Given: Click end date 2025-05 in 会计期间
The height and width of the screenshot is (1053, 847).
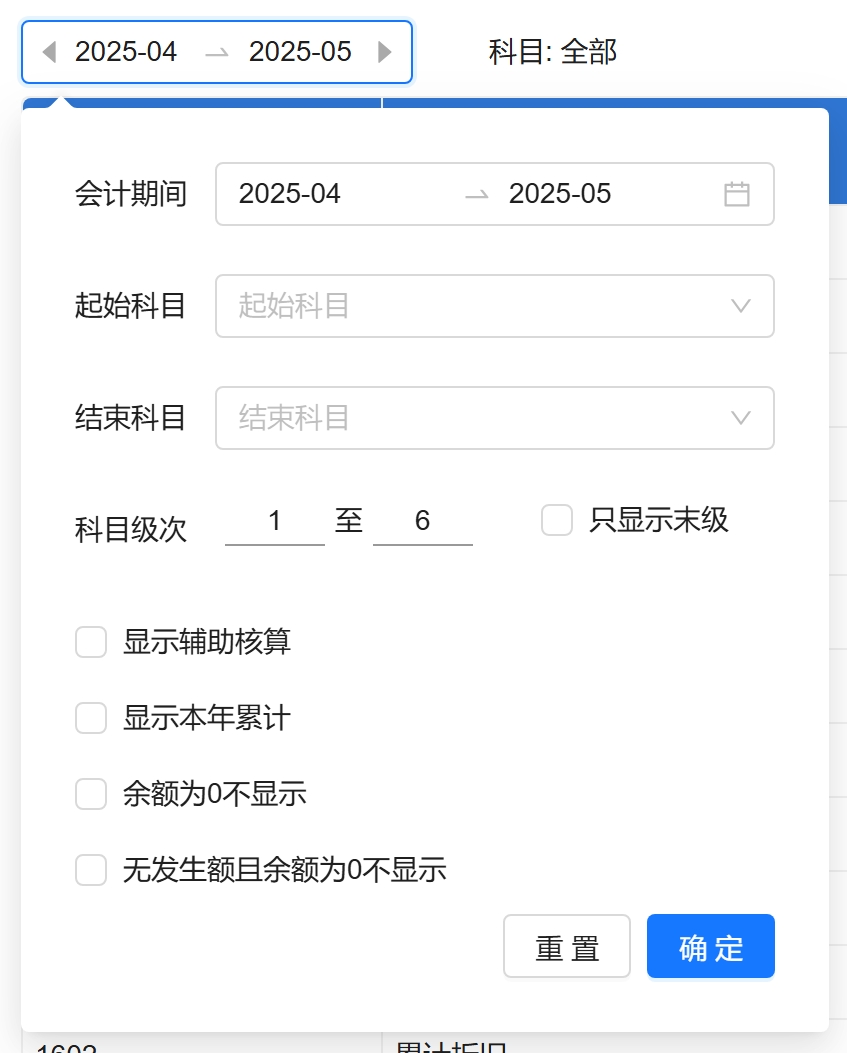Looking at the screenshot, I should (560, 194).
